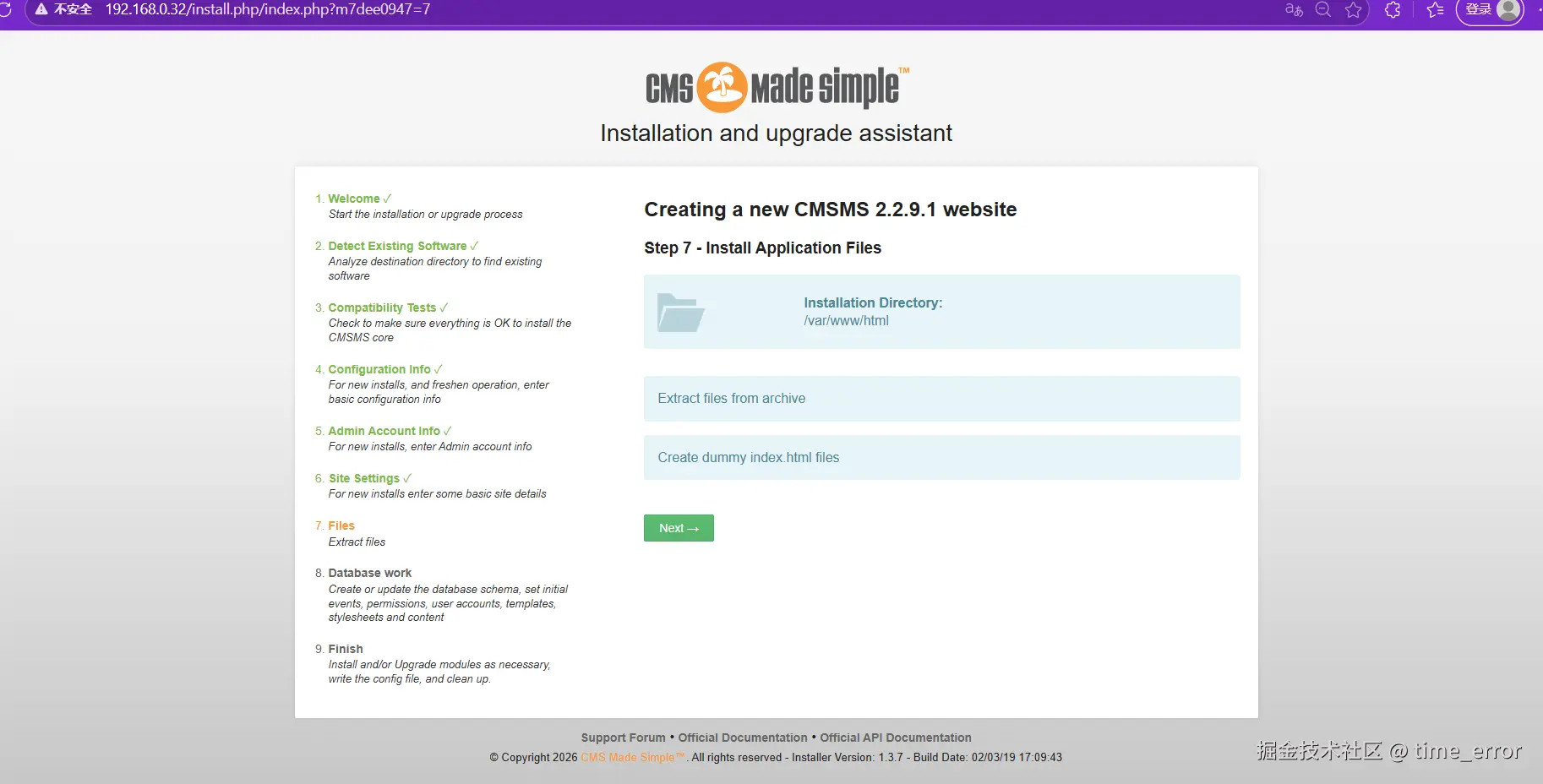This screenshot has height=784, width=1543.
Task: Expand the Create dummy index.html files section
Action: coord(941,457)
